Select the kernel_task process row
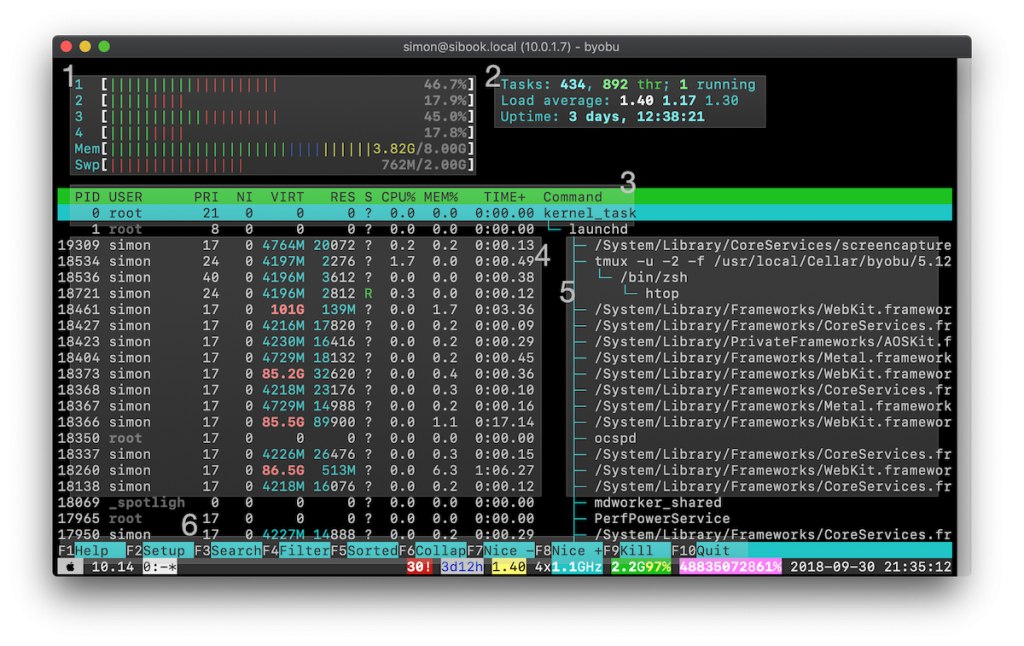Screen dimensions: 1024x646 pyautogui.click(x=504, y=213)
